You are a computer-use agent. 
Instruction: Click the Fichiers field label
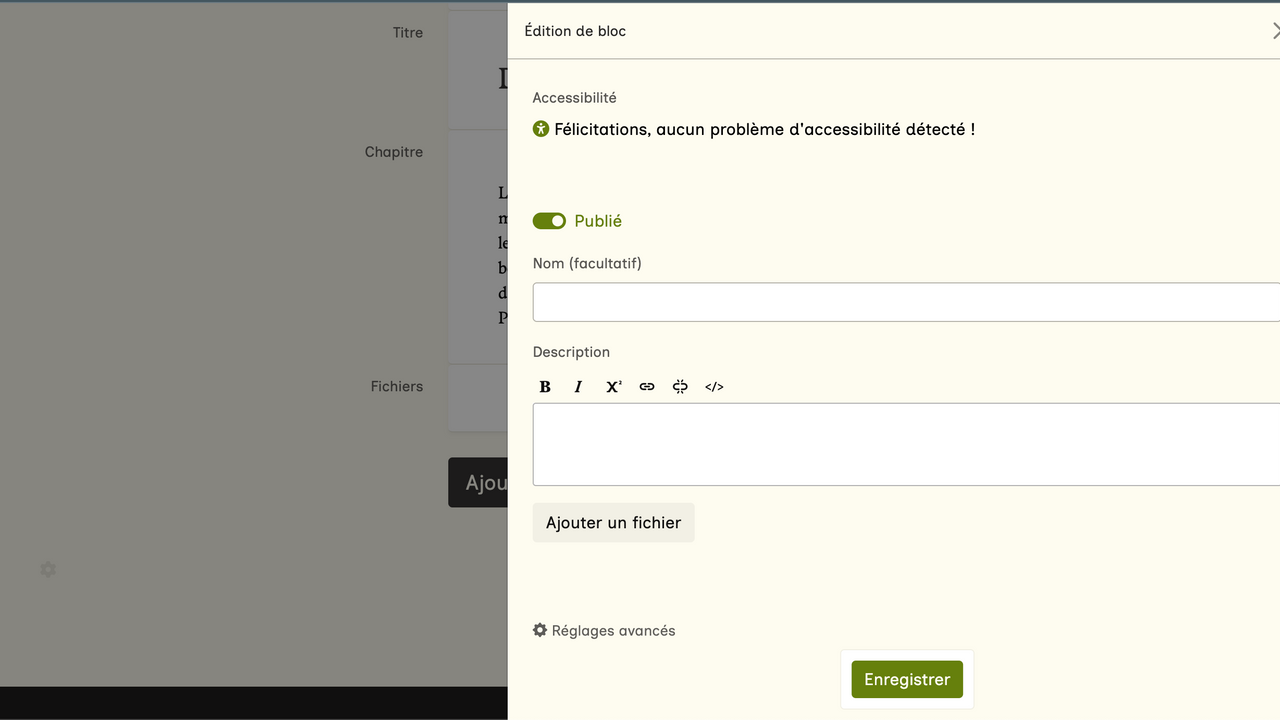[397, 386]
